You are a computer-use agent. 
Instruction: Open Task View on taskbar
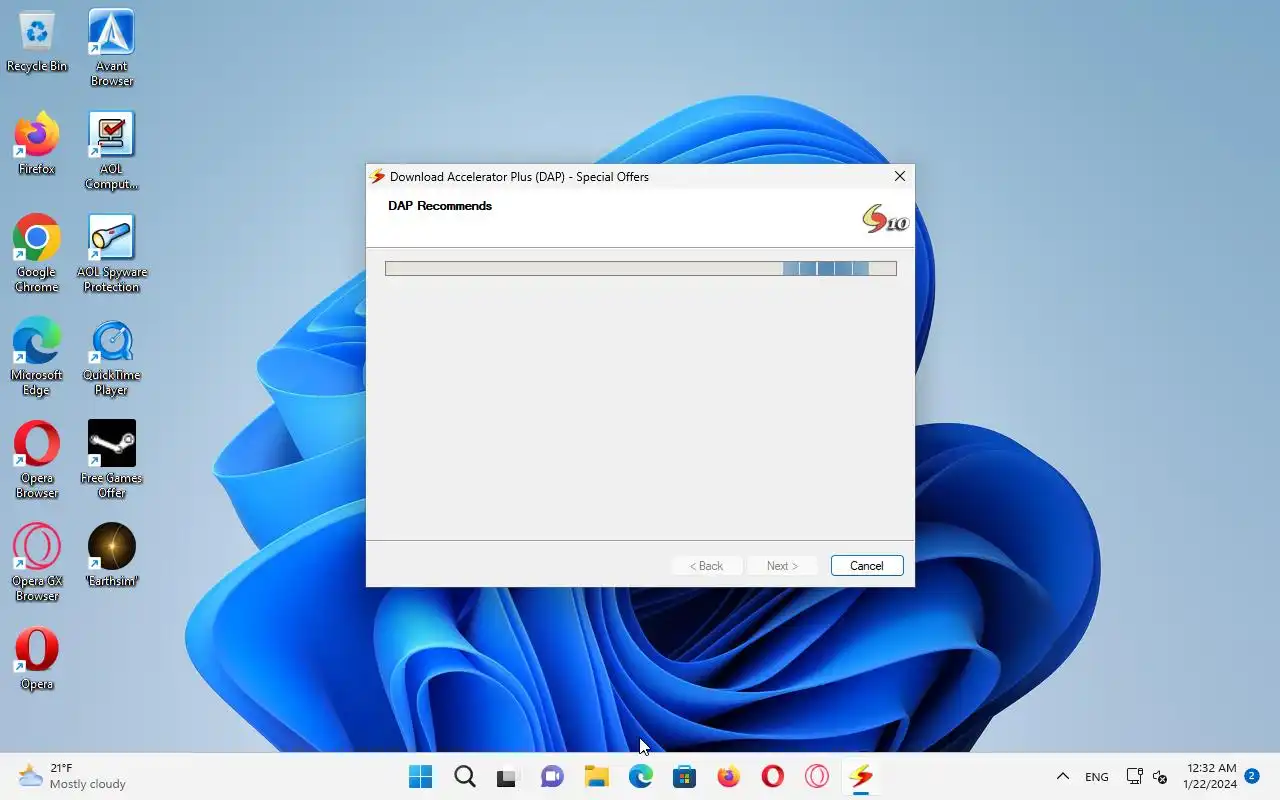pyautogui.click(x=509, y=776)
